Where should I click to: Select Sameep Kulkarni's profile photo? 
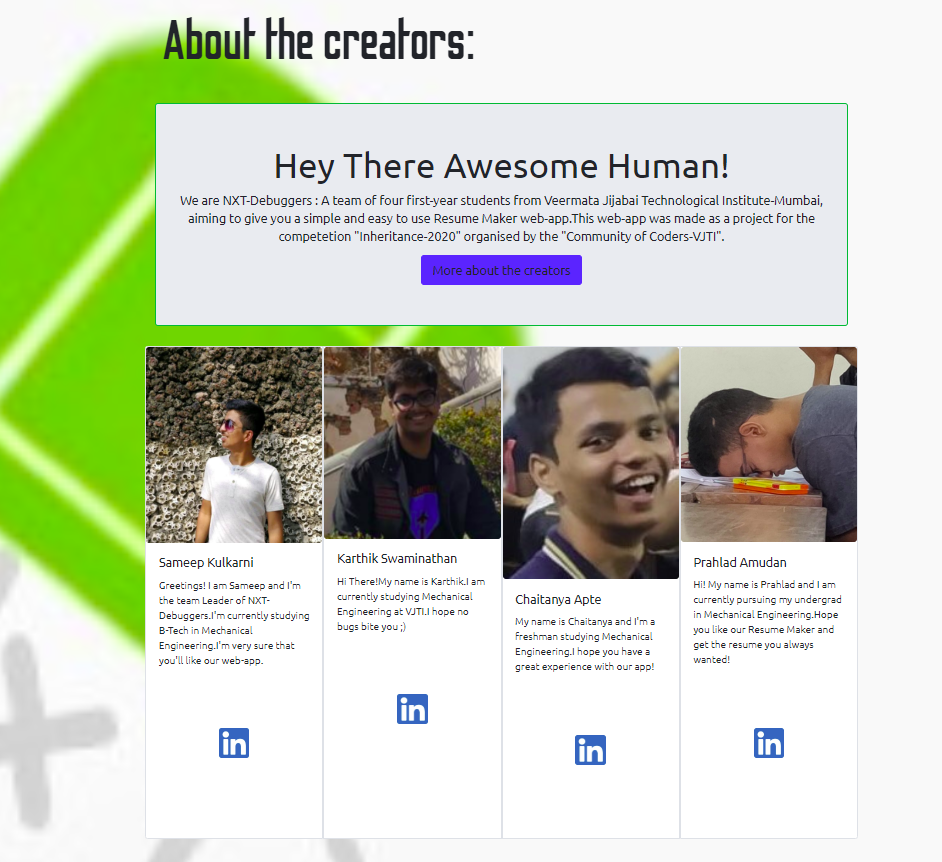click(x=234, y=445)
